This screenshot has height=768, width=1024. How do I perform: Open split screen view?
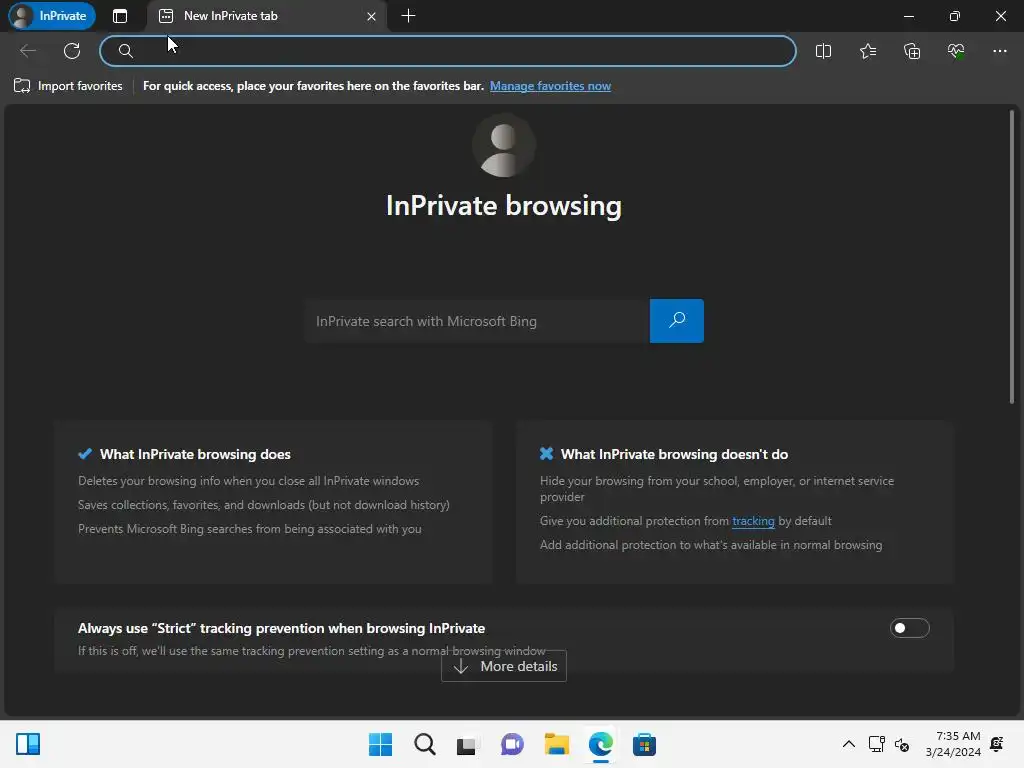[824, 51]
